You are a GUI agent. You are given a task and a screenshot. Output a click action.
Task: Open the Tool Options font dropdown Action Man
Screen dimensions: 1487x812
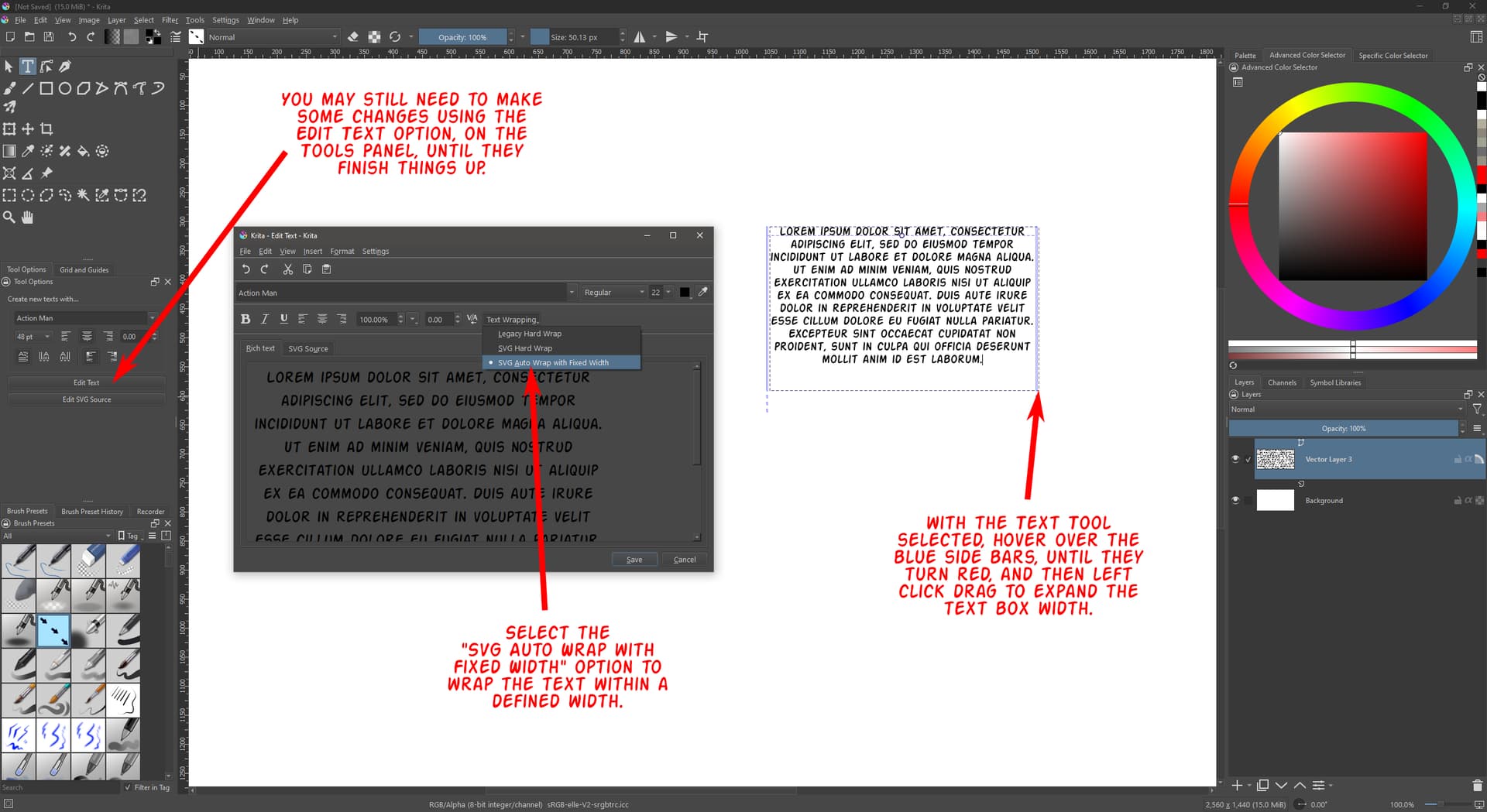click(x=84, y=318)
